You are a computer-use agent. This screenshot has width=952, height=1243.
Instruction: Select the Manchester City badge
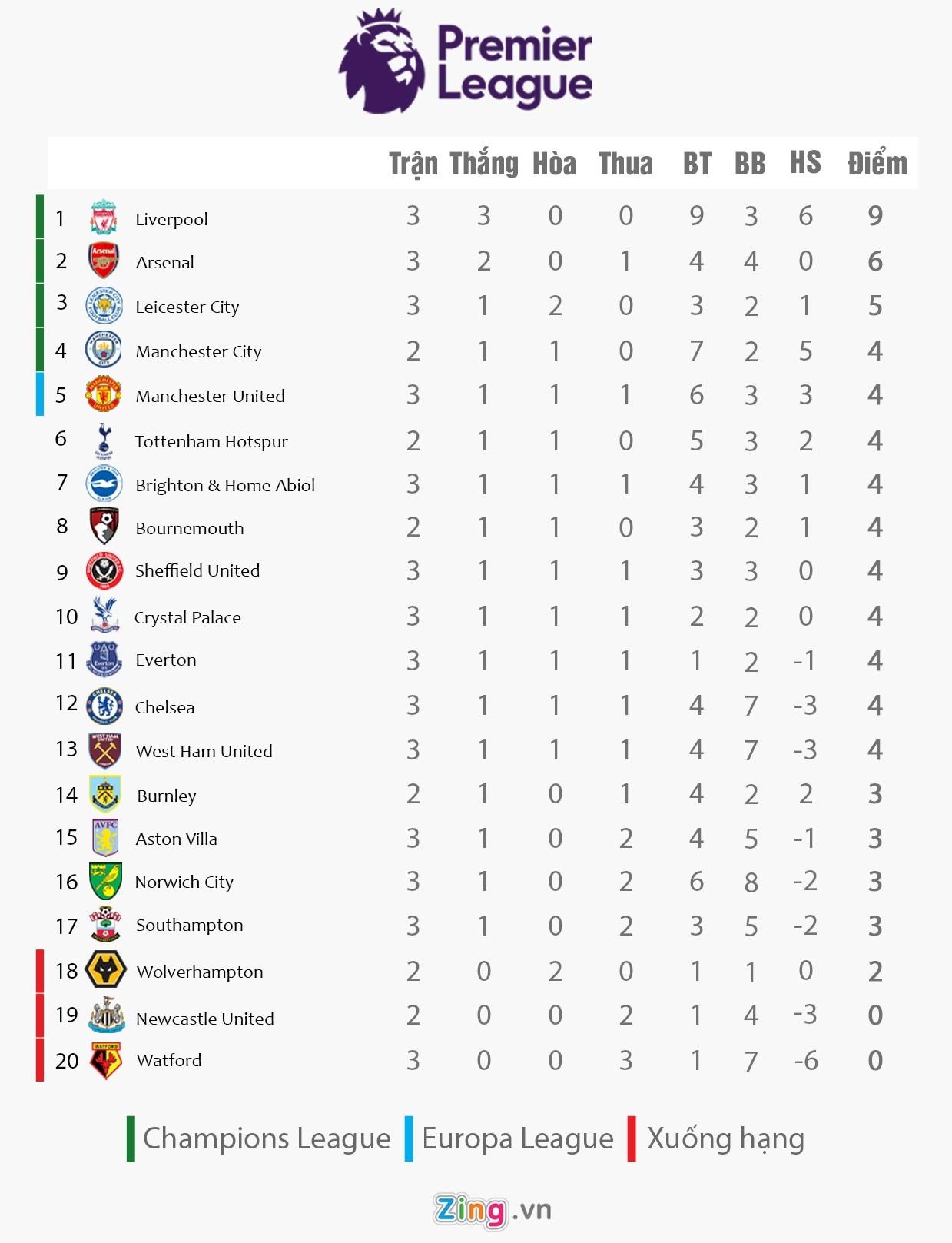[x=103, y=351]
